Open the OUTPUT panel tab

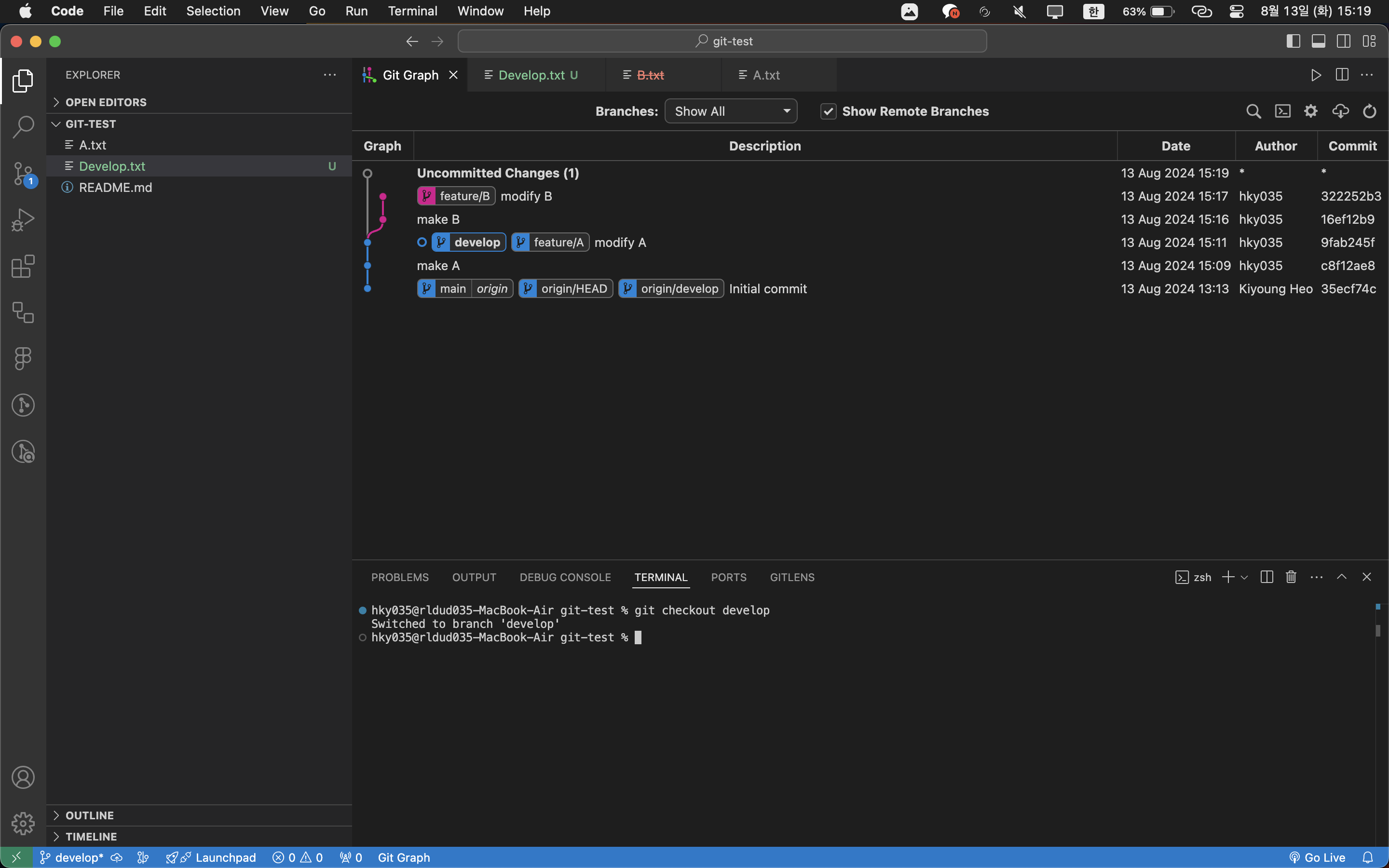(x=474, y=578)
